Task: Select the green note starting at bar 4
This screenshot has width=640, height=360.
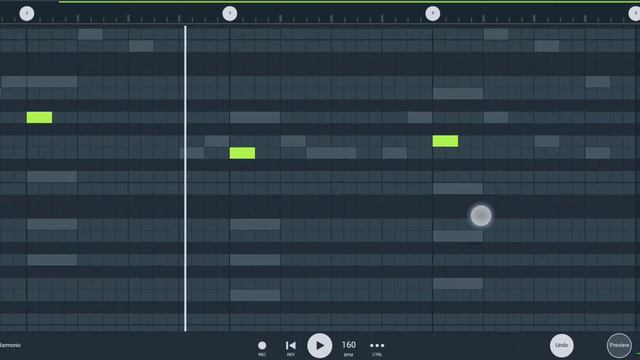Action: point(445,141)
